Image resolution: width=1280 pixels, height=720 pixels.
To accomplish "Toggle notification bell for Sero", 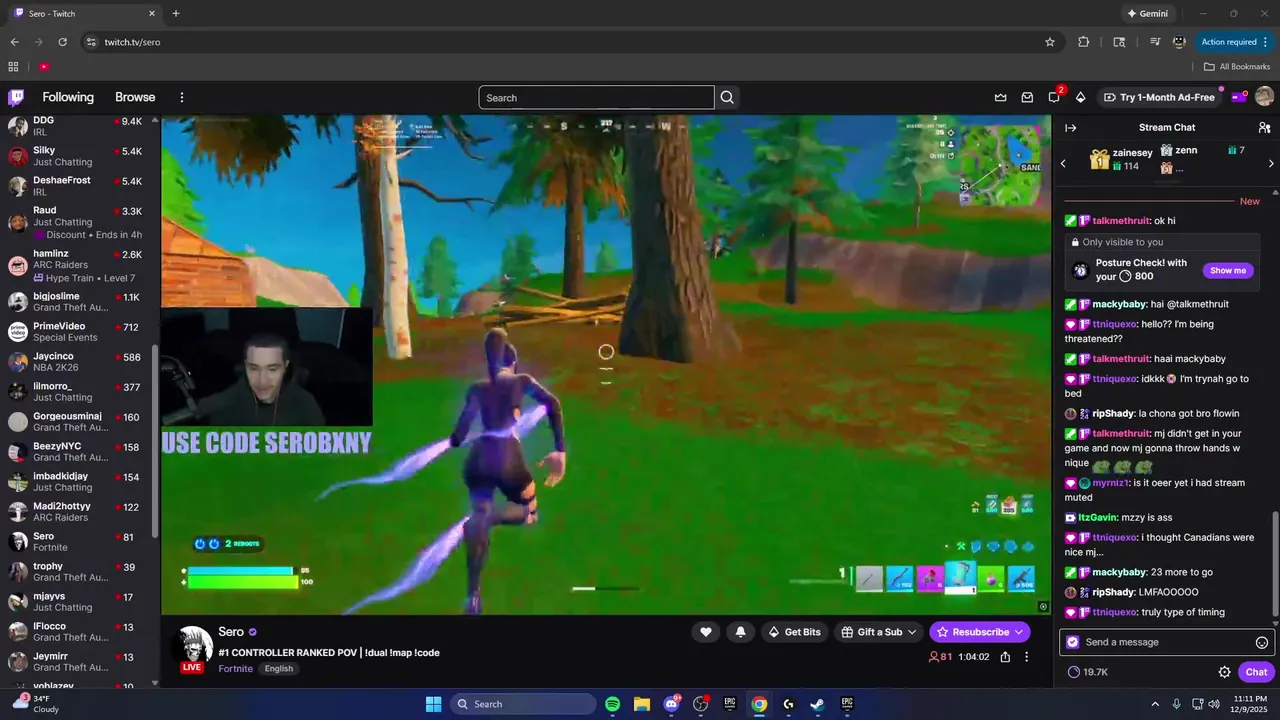I will click(x=740, y=632).
